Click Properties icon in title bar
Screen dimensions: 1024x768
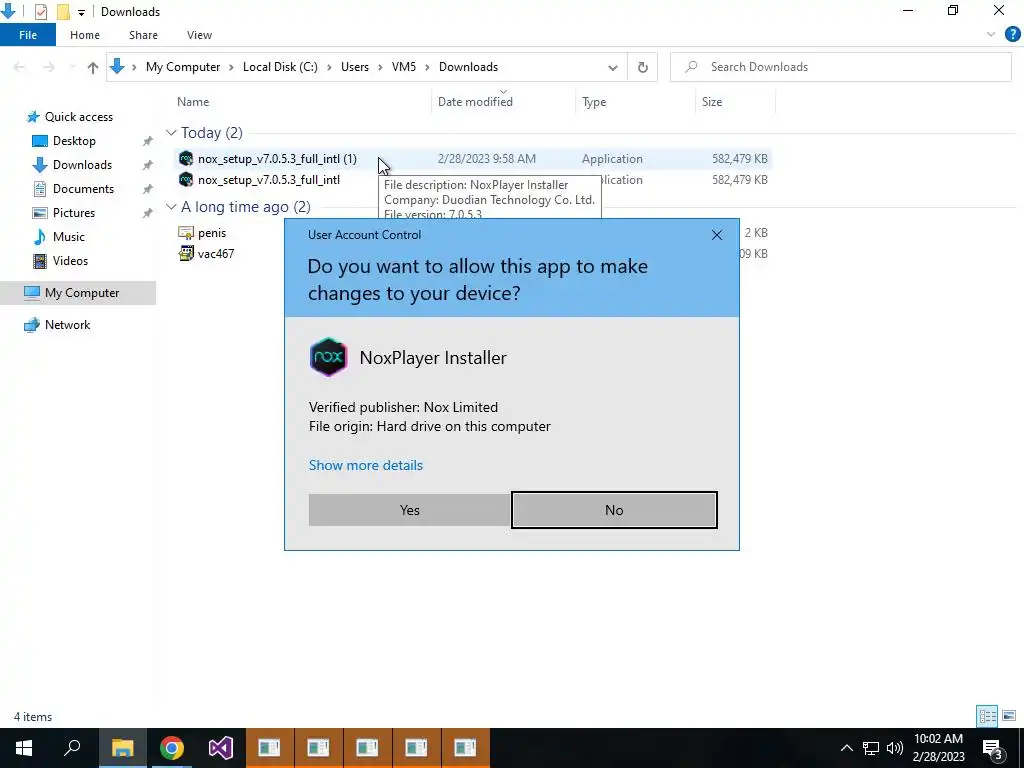(x=40, y=12)
